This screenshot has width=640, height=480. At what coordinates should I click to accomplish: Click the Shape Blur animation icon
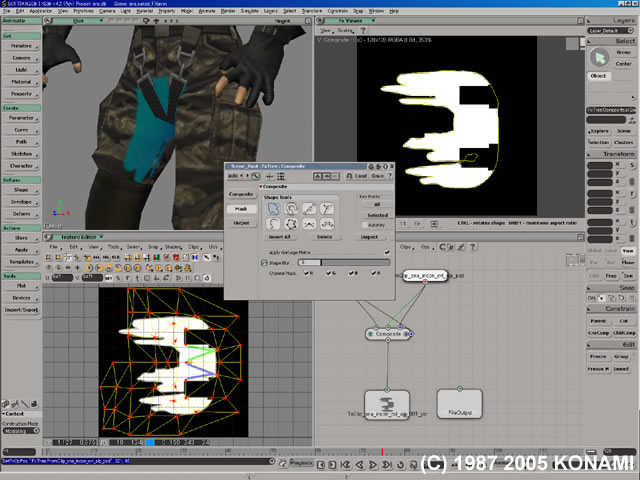tap(264, 263)
